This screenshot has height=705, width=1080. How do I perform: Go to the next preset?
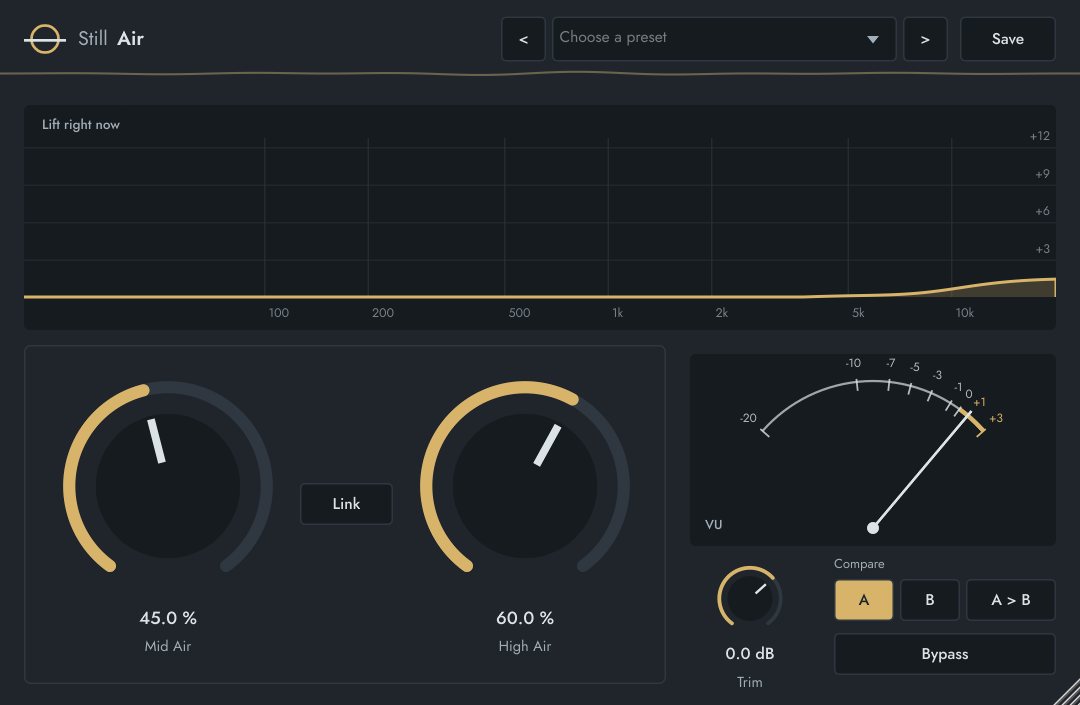tap(925, 39)
